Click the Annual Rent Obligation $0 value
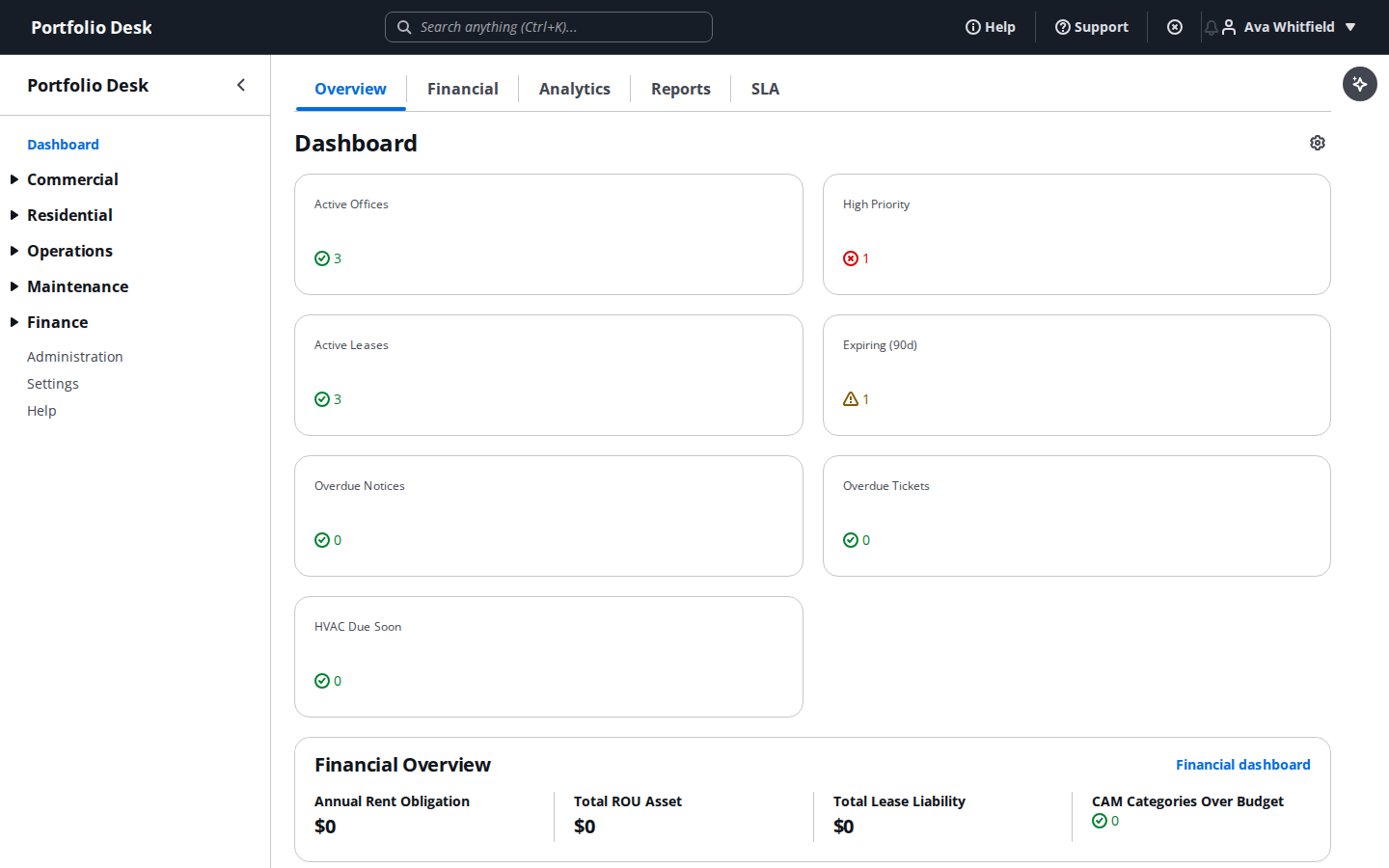The width and height of the screenshot is (1389, 868). point(325,827)
